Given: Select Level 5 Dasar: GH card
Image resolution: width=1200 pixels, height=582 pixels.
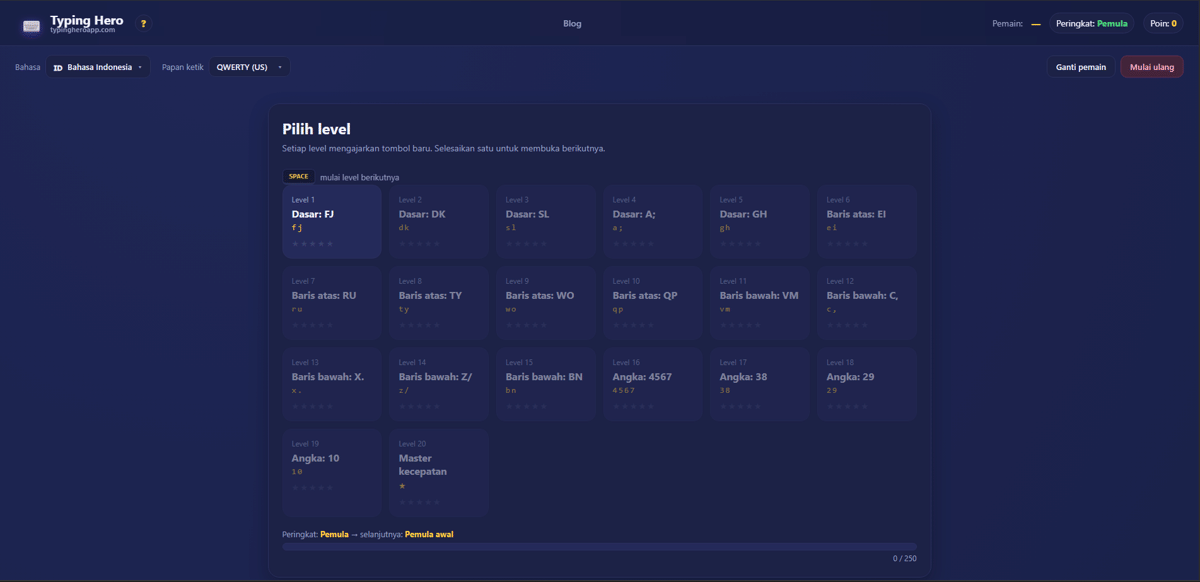Looking at the screenshot, I should 760,222.
